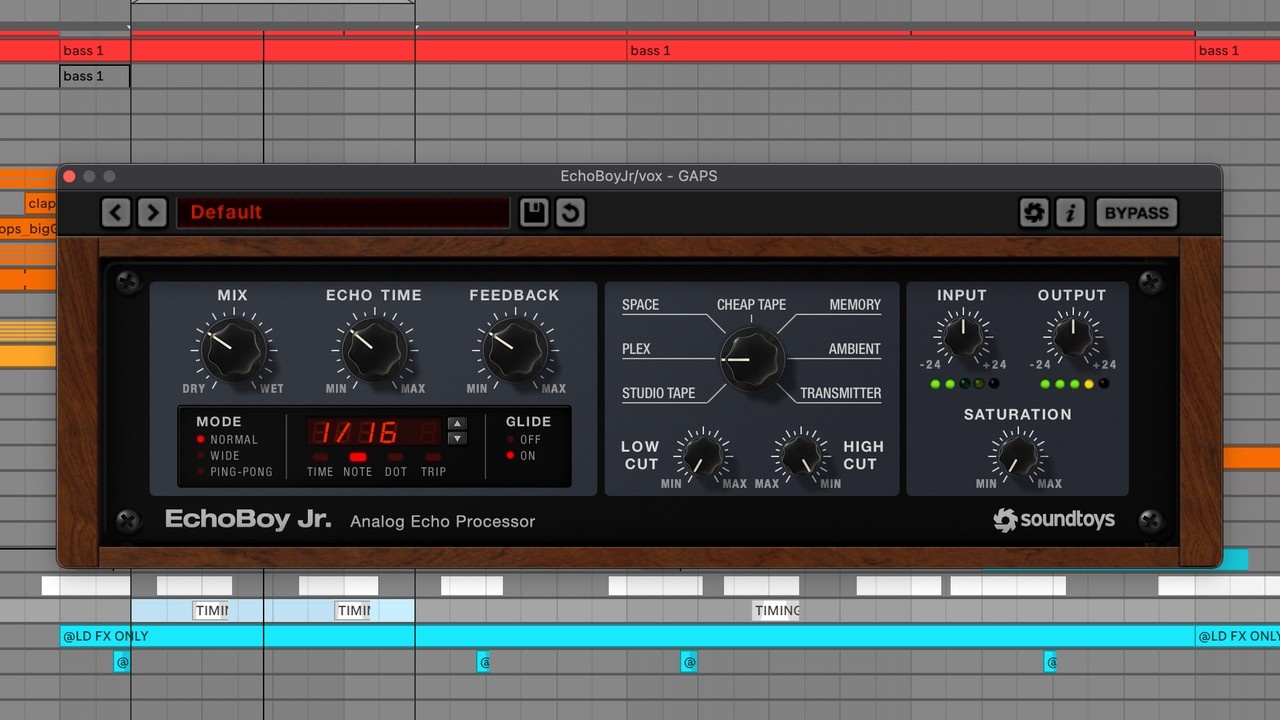Choose the PLEX echo style
Screen dimensions: 1280x720
tap(636, 349)
